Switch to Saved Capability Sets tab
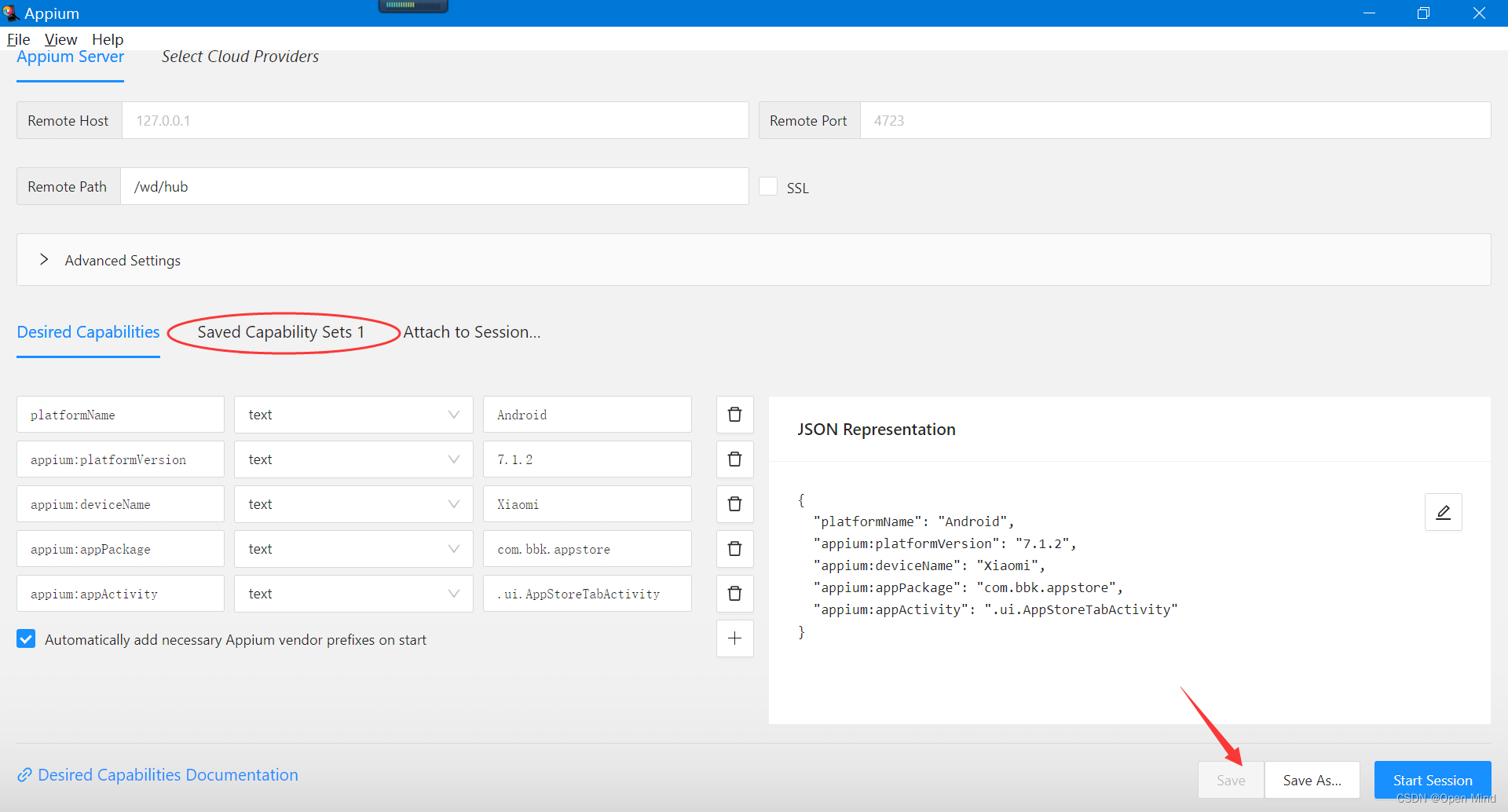The width and height of the screenshot is (1508, 812). click(x=280, y=332)
